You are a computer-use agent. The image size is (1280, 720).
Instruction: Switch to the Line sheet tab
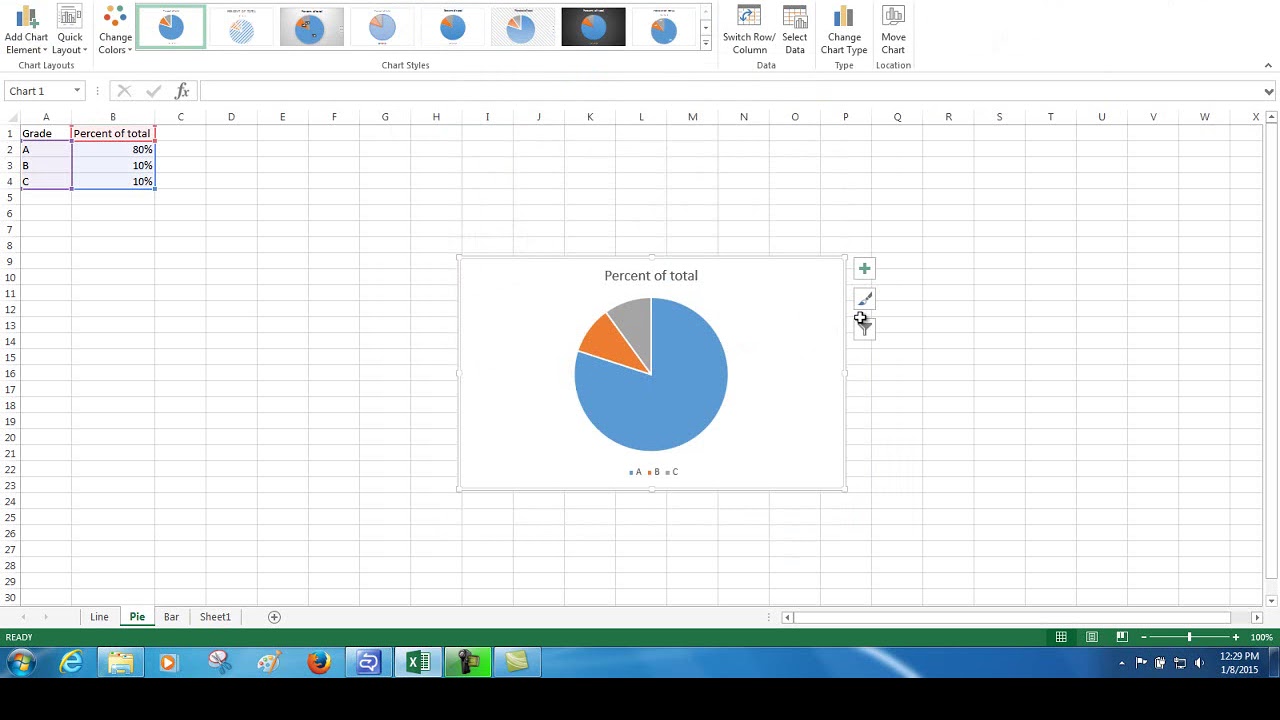coord(99,617)
